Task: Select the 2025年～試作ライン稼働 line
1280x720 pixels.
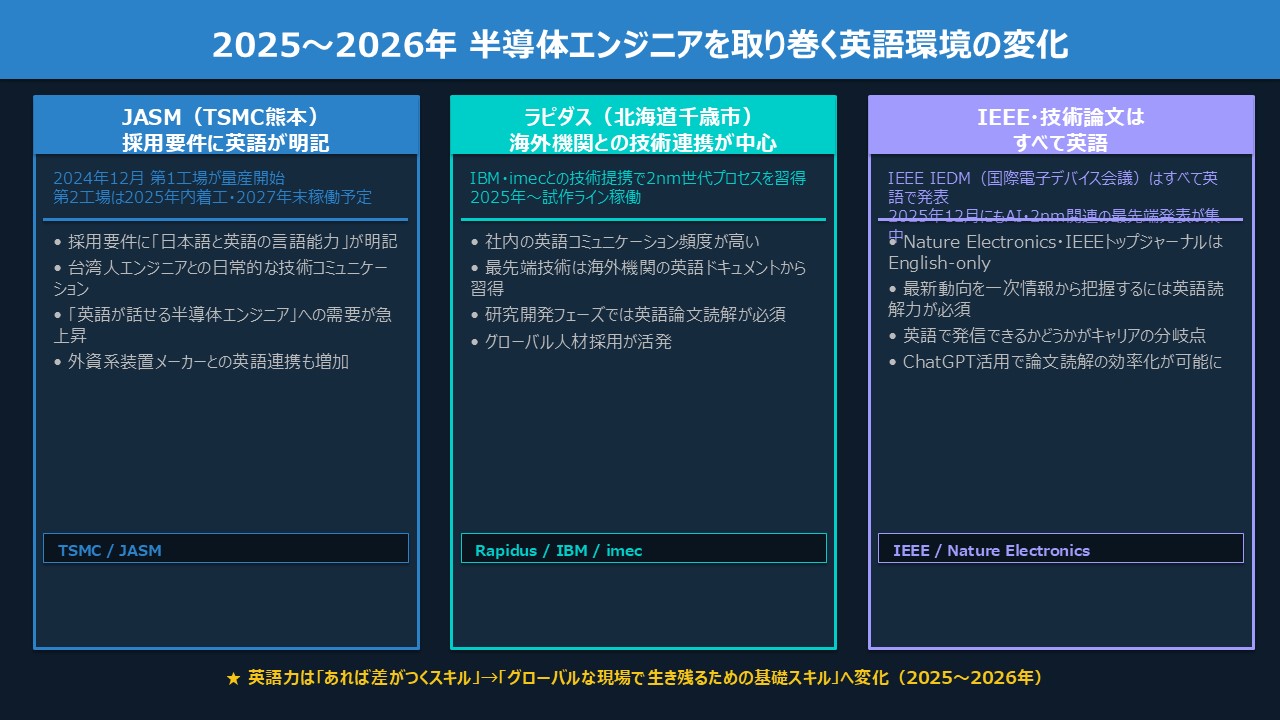Action: click(555, 197)
